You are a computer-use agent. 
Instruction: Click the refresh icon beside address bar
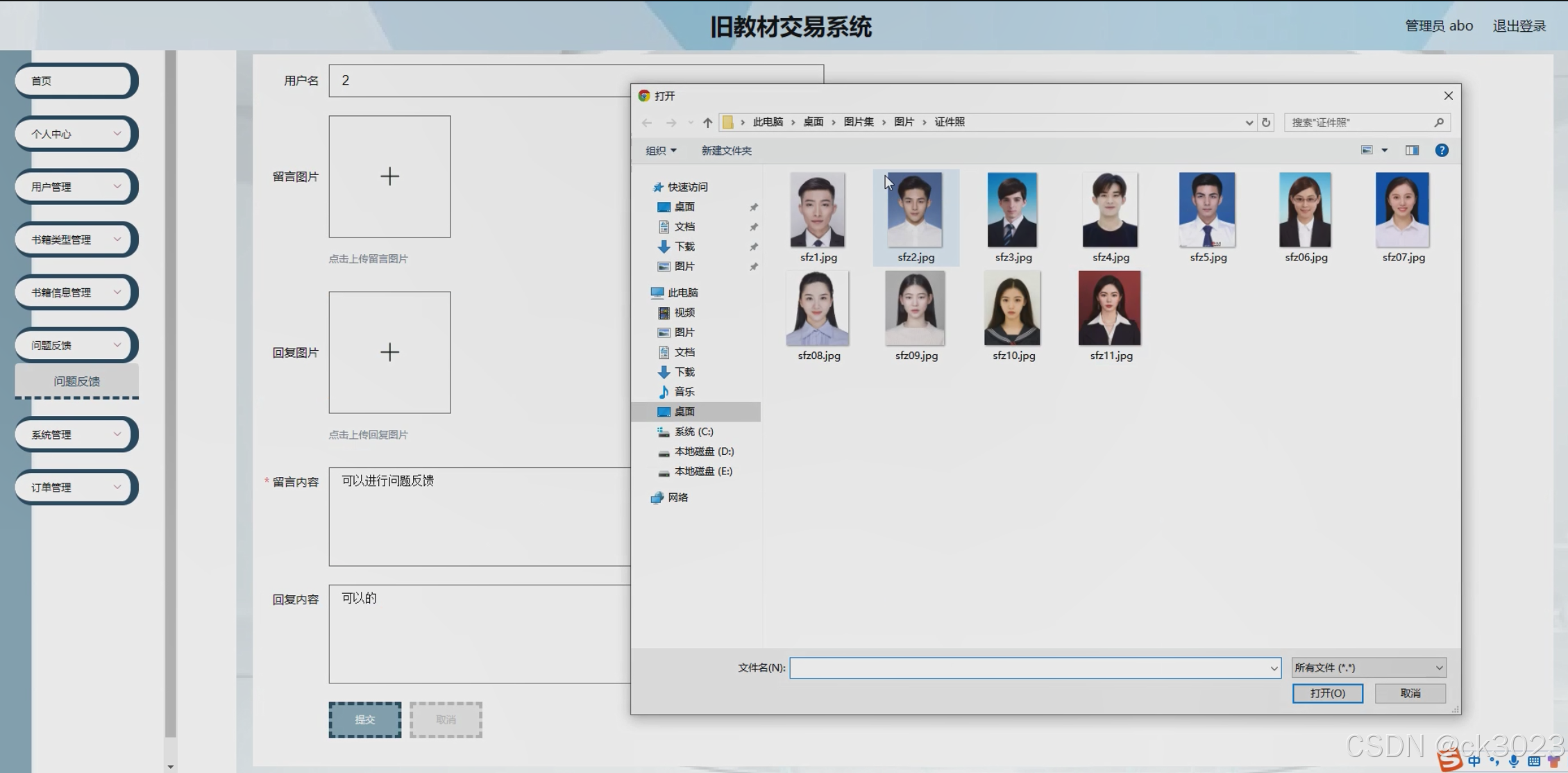pos(1266,122)
